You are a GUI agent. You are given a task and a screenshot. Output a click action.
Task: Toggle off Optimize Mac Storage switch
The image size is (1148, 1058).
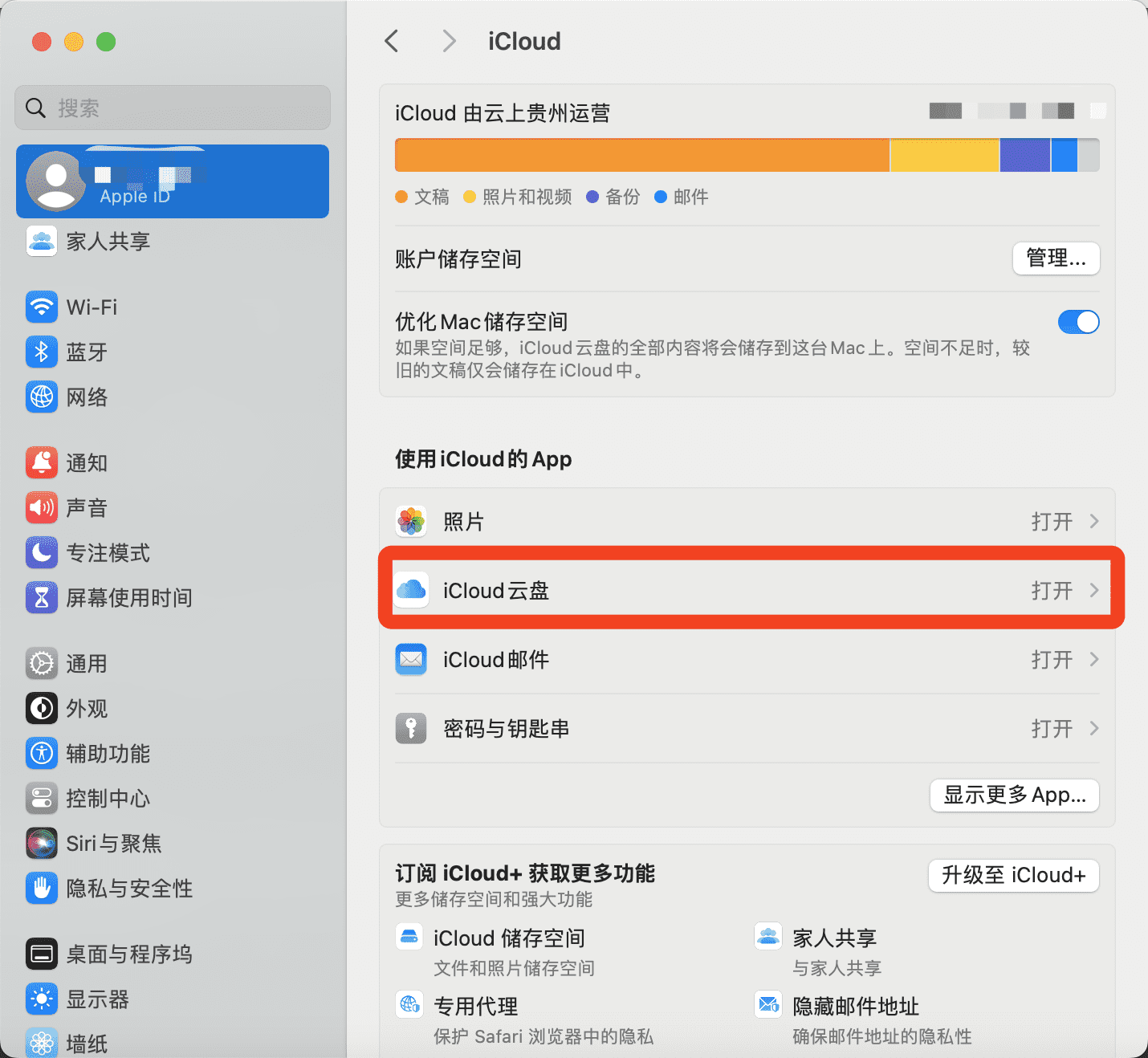point(1078,322)
